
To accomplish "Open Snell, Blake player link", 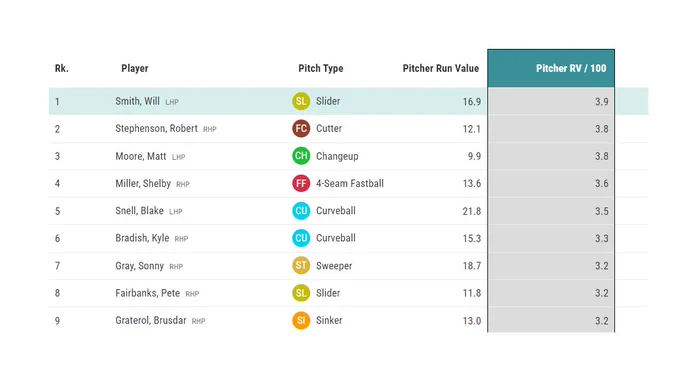I will (x=139, y=211).
